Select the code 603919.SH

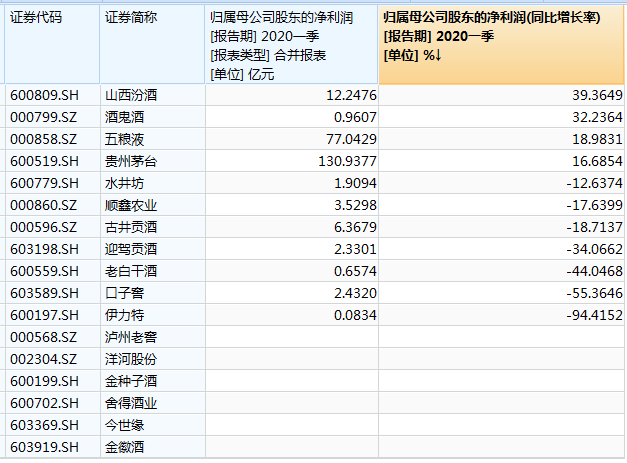(x=44, y=447)
